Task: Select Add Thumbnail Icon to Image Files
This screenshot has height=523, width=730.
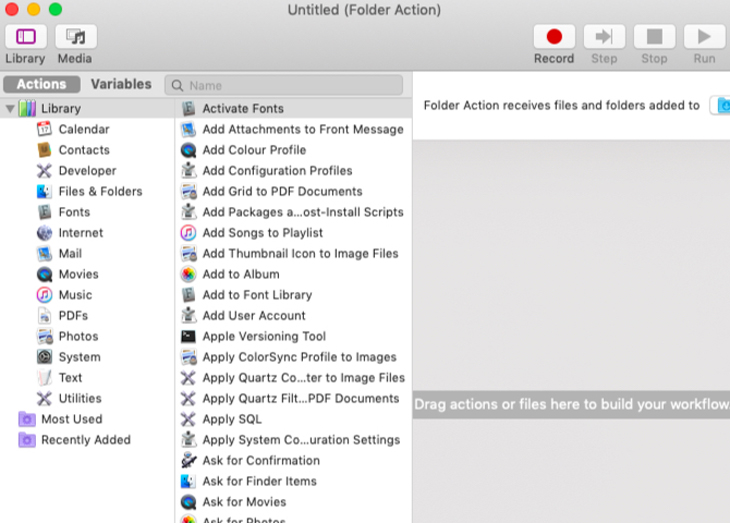Action: coord(293,253)
